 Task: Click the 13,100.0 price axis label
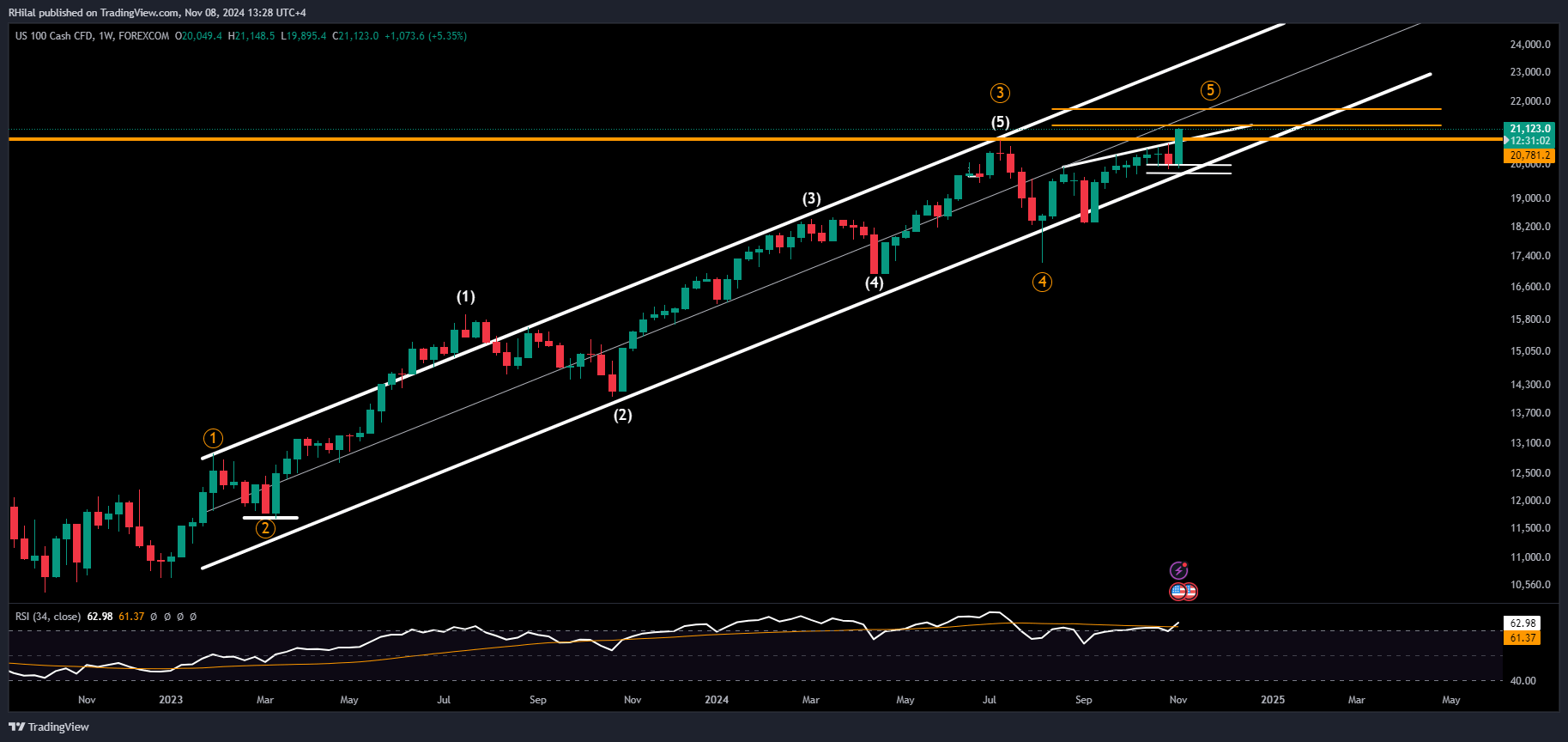tap(1530, 443)
